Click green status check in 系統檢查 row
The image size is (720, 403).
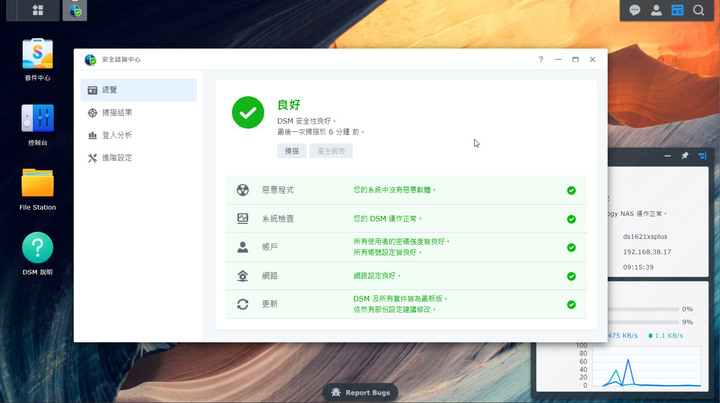coord(571,219)
